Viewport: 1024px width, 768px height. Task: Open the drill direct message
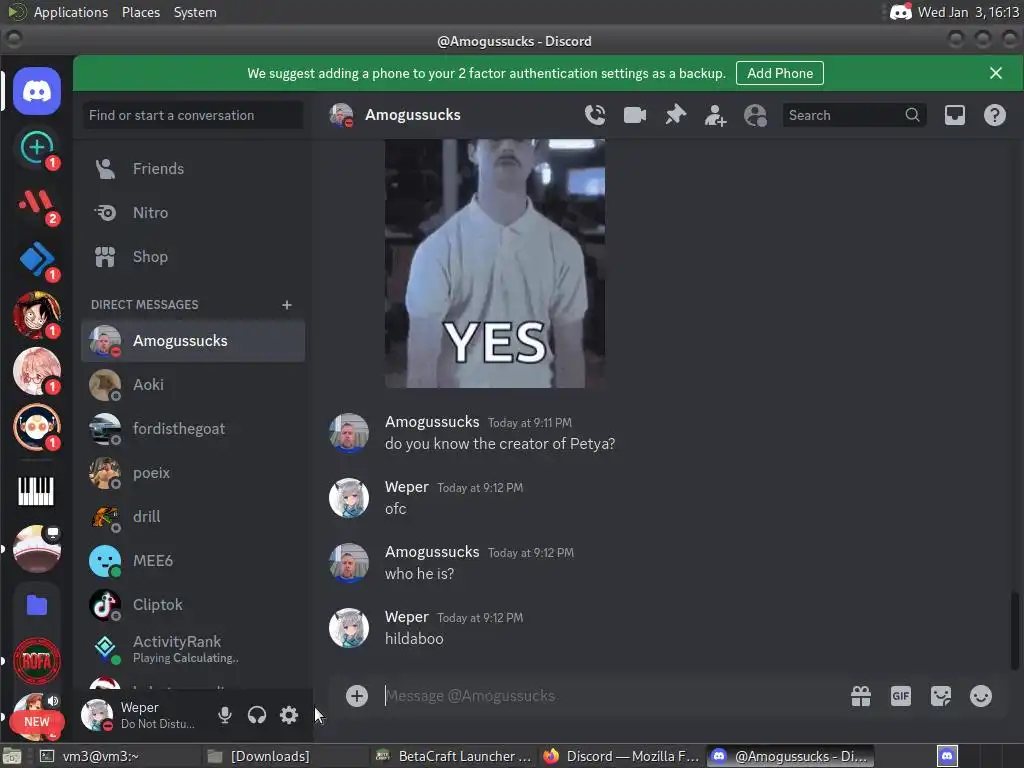point(193,517)
